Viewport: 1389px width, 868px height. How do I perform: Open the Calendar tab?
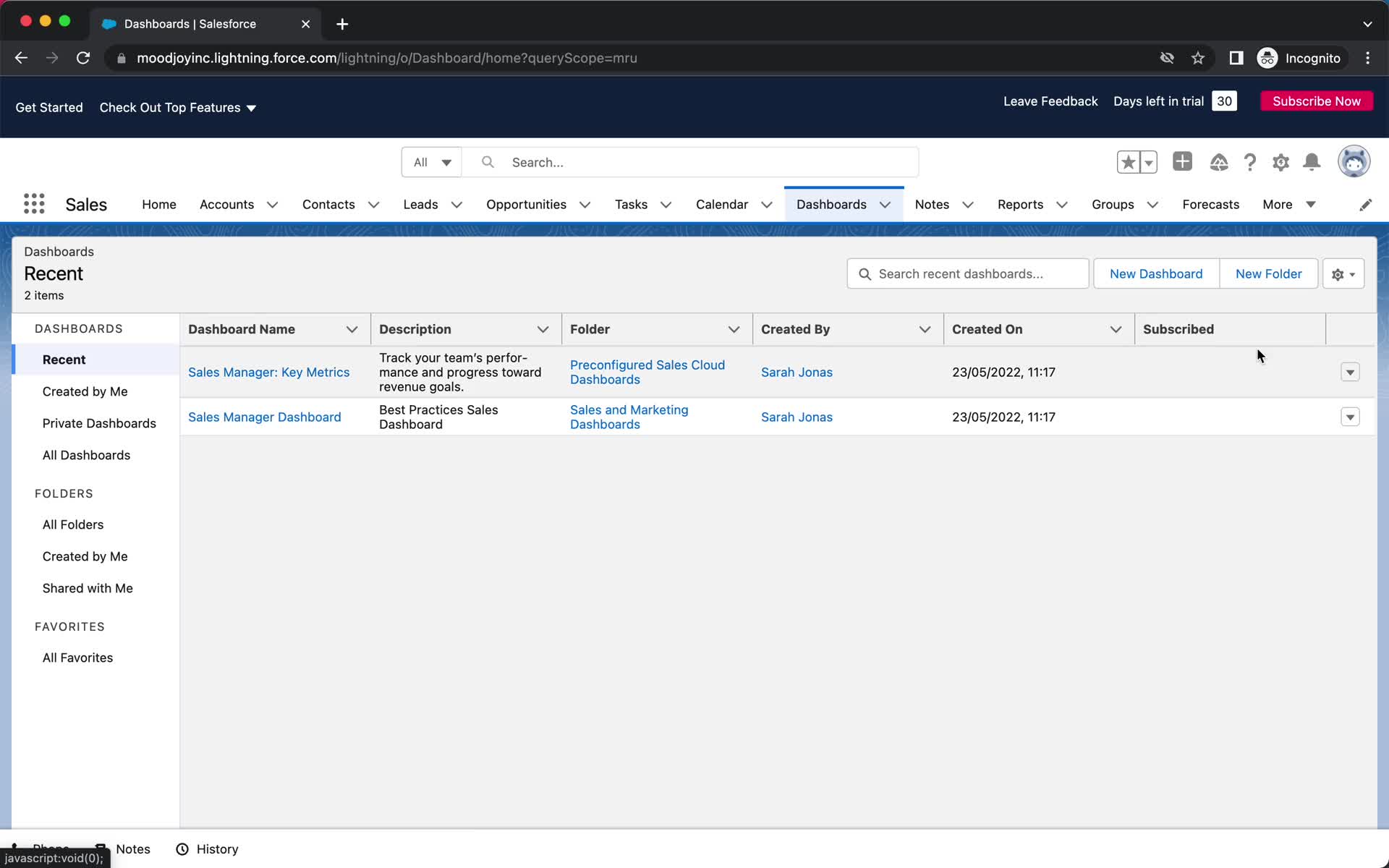click(721, 205)
